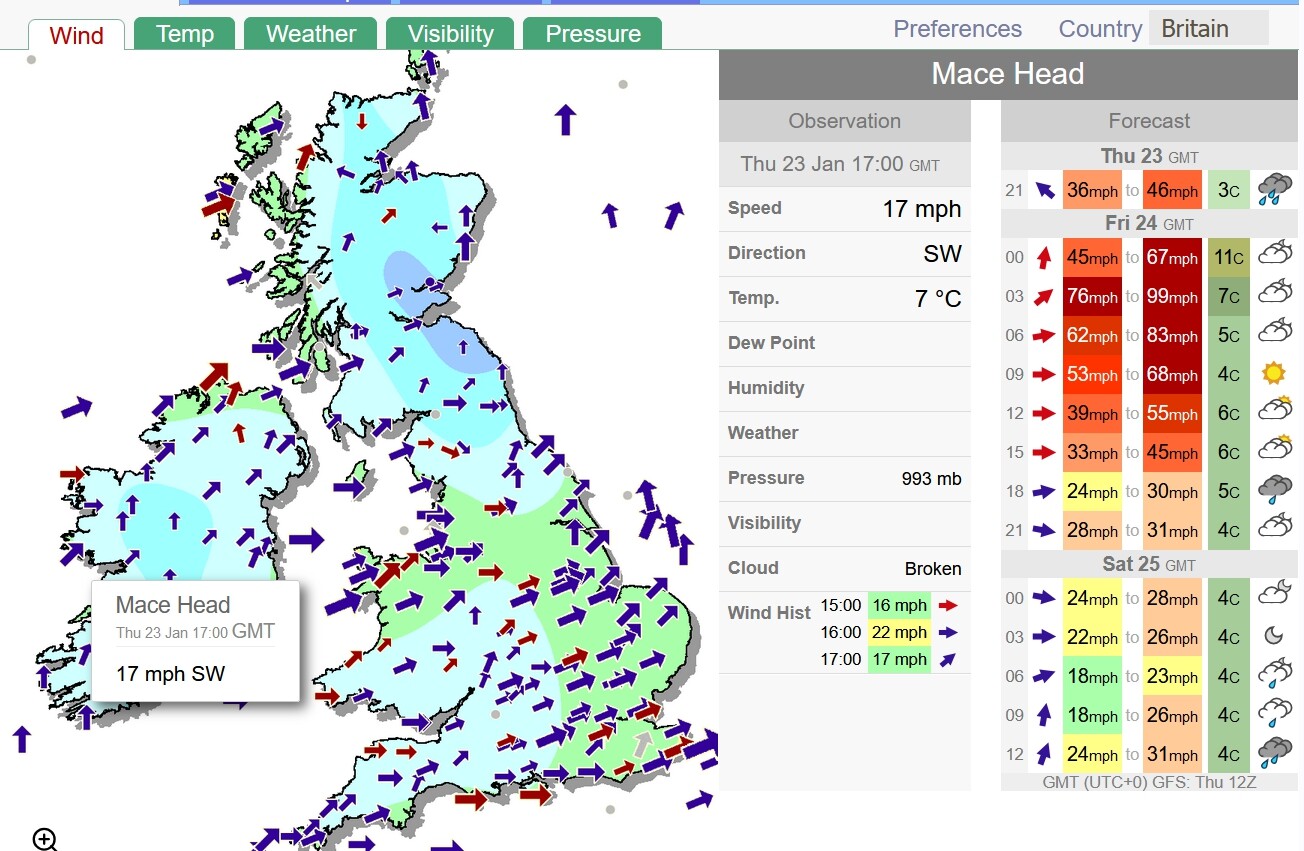Click the Fri 24 GMT day header
Screen dimensions: 1304x851
[x=1149, y=223]
